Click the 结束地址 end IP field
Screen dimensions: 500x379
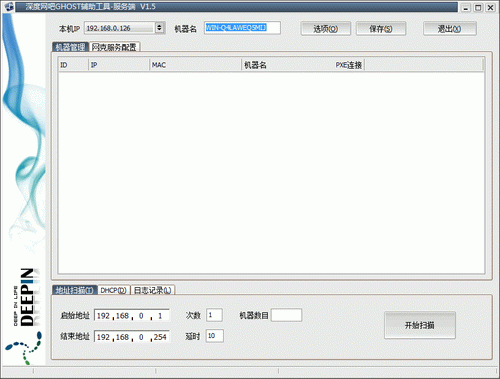132,337
